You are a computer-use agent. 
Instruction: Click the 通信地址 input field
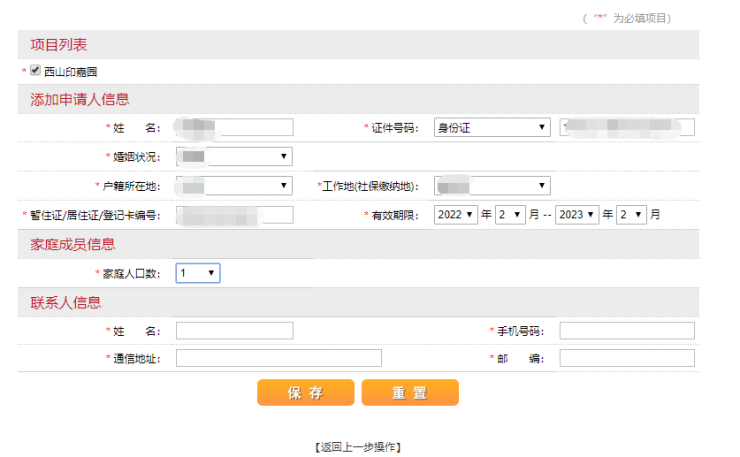[278, 358]
